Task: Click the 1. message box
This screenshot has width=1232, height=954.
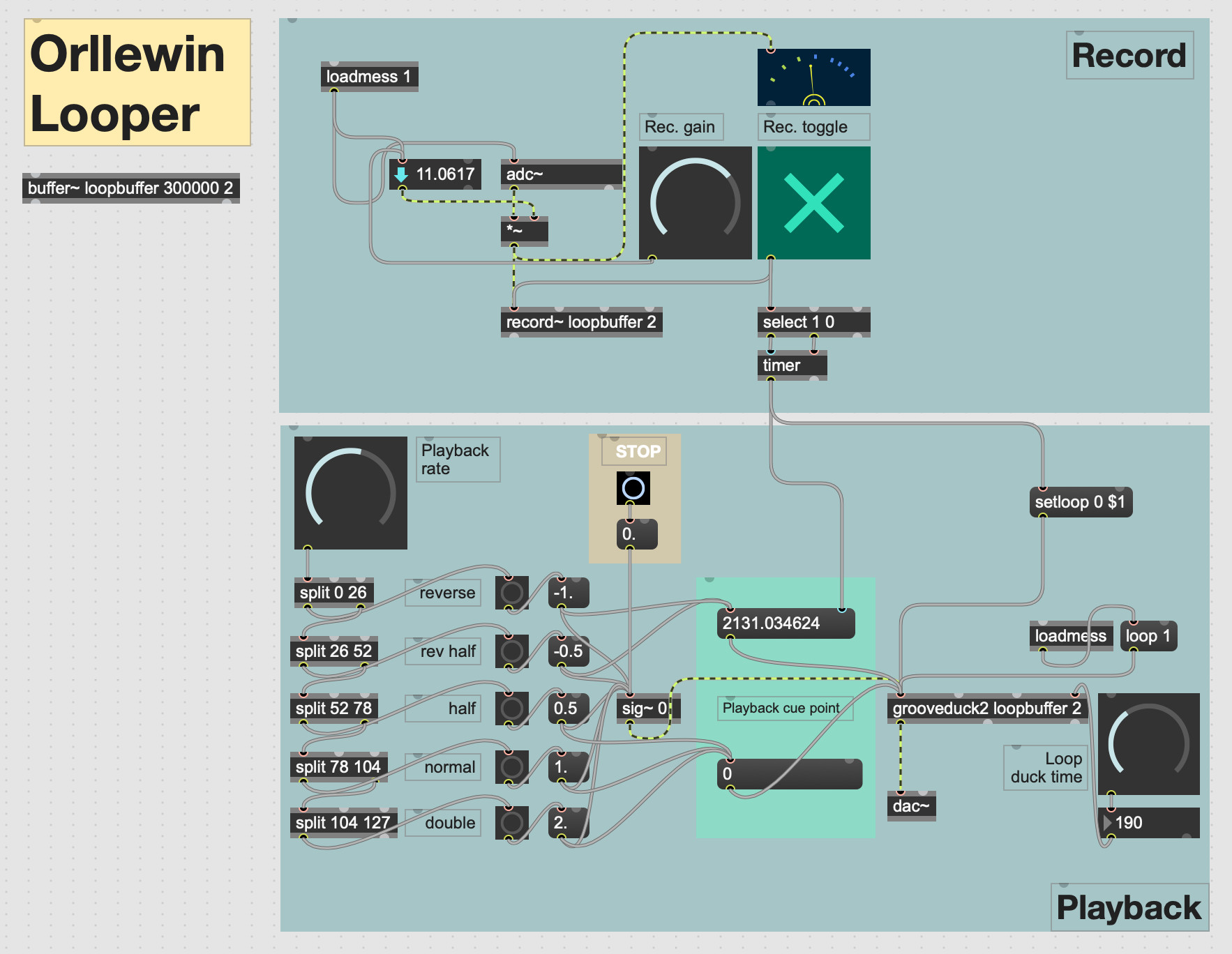Action: (569, 767)
